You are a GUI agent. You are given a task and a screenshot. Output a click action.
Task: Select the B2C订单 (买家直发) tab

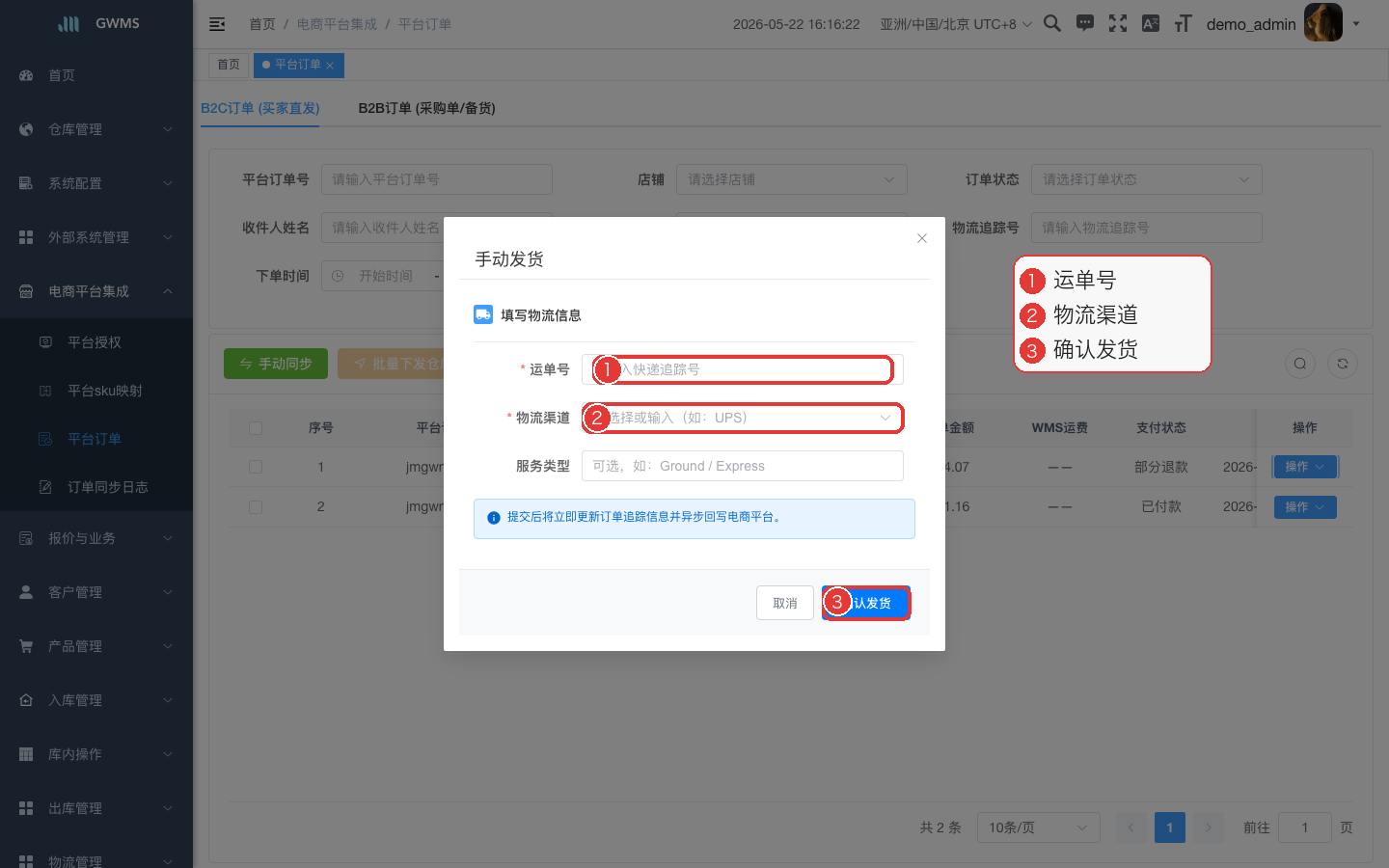tap(260, 108)
